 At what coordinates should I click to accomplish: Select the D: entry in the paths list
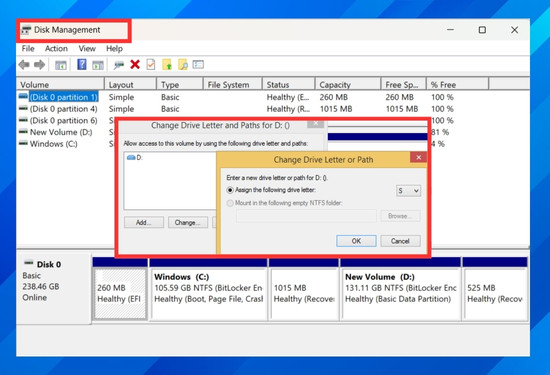(x=135, y=158)
